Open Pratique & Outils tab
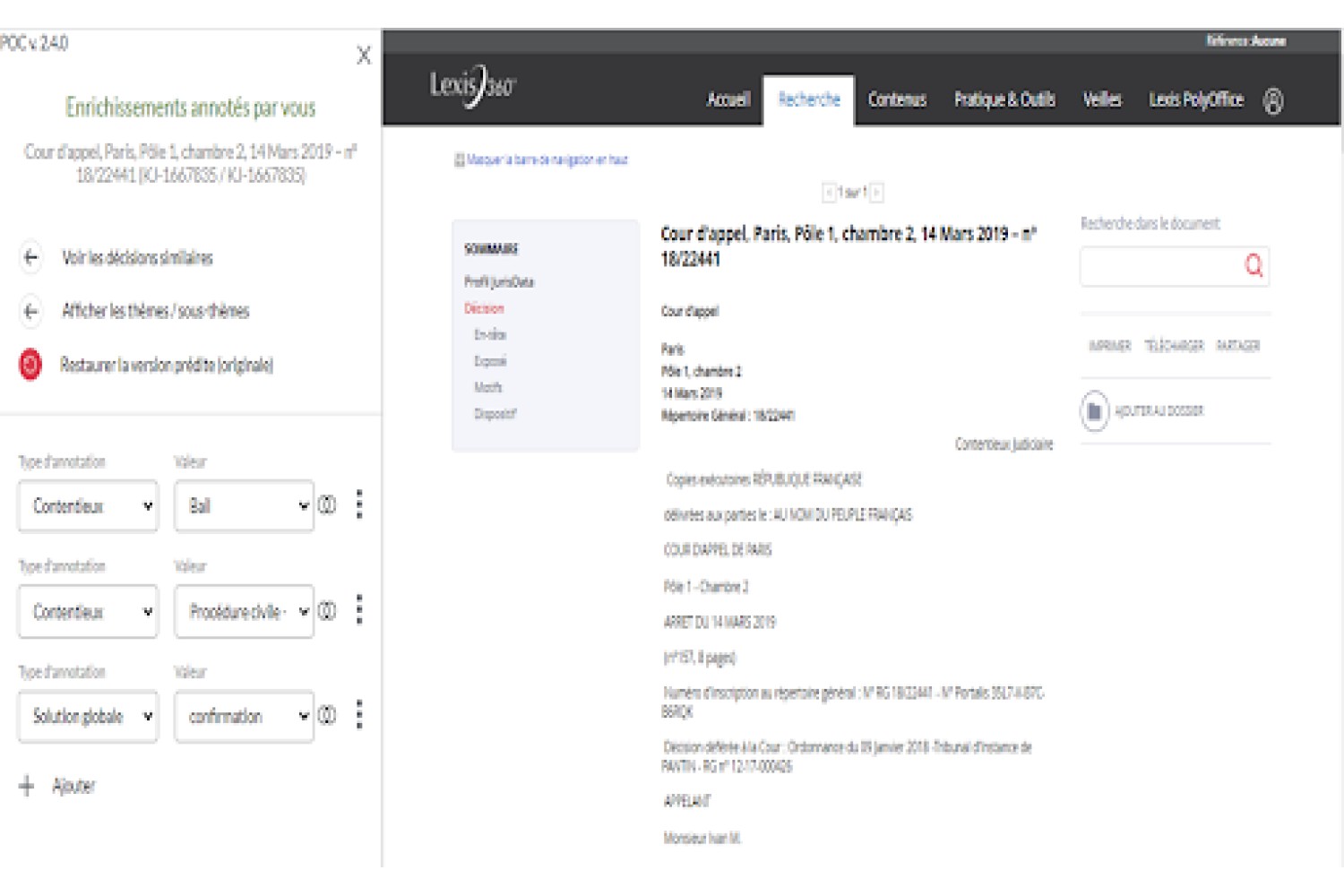The height and width of the screenshot is (896, 1344). (1004, 100)
